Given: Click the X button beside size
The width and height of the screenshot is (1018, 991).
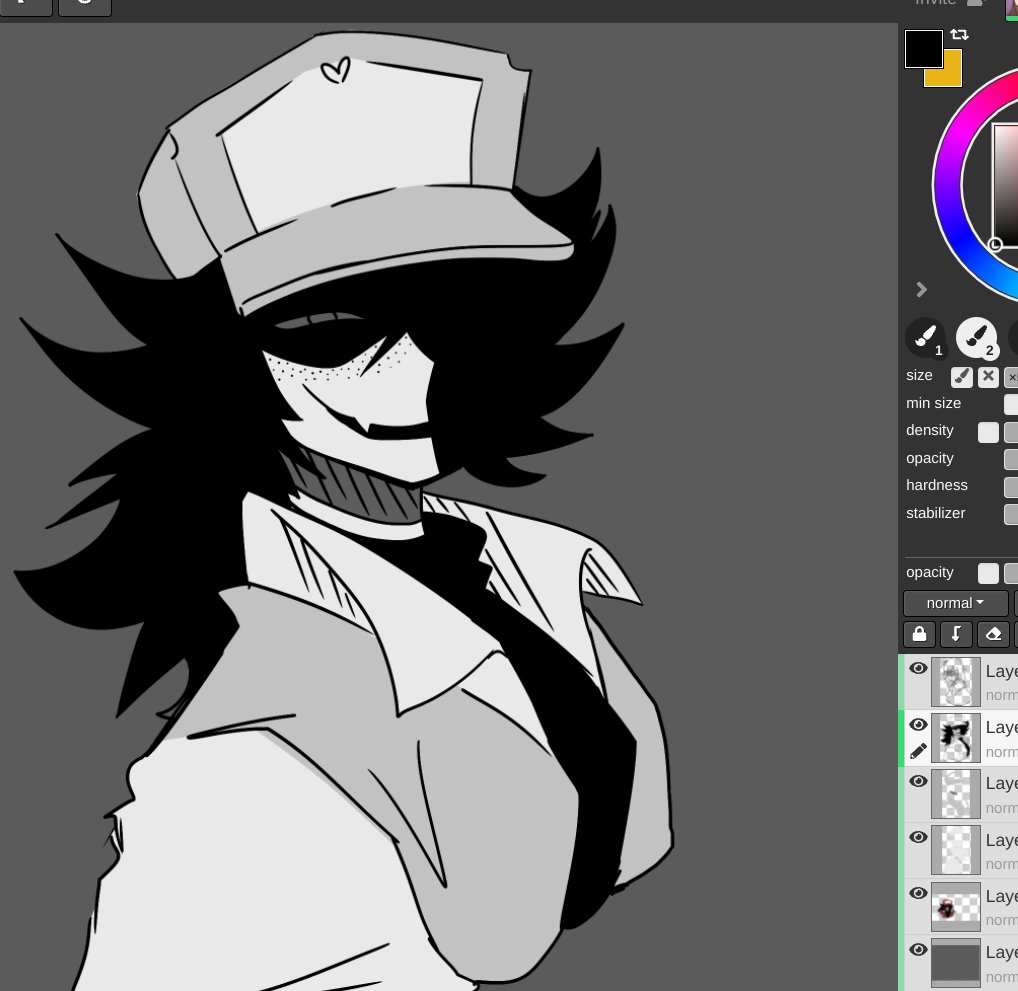Looking at the screenshot, I should click(x=988, y=377).
